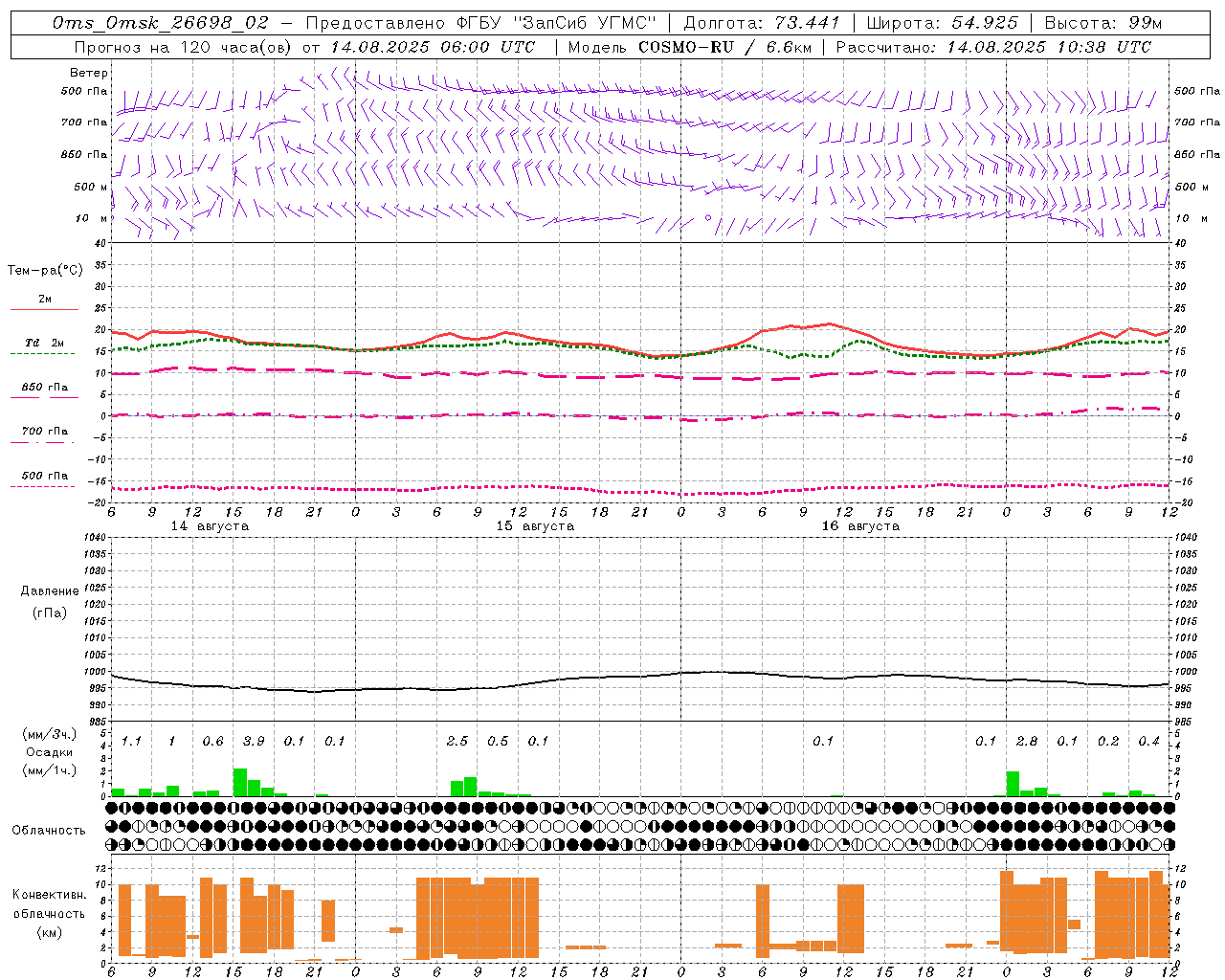Click the Давление pressure panel label
The image size is (1225, 980).
pos(50,590)
